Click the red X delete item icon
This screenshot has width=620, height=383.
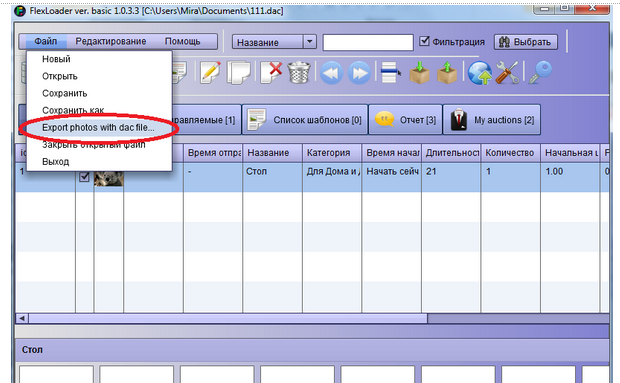271,72
